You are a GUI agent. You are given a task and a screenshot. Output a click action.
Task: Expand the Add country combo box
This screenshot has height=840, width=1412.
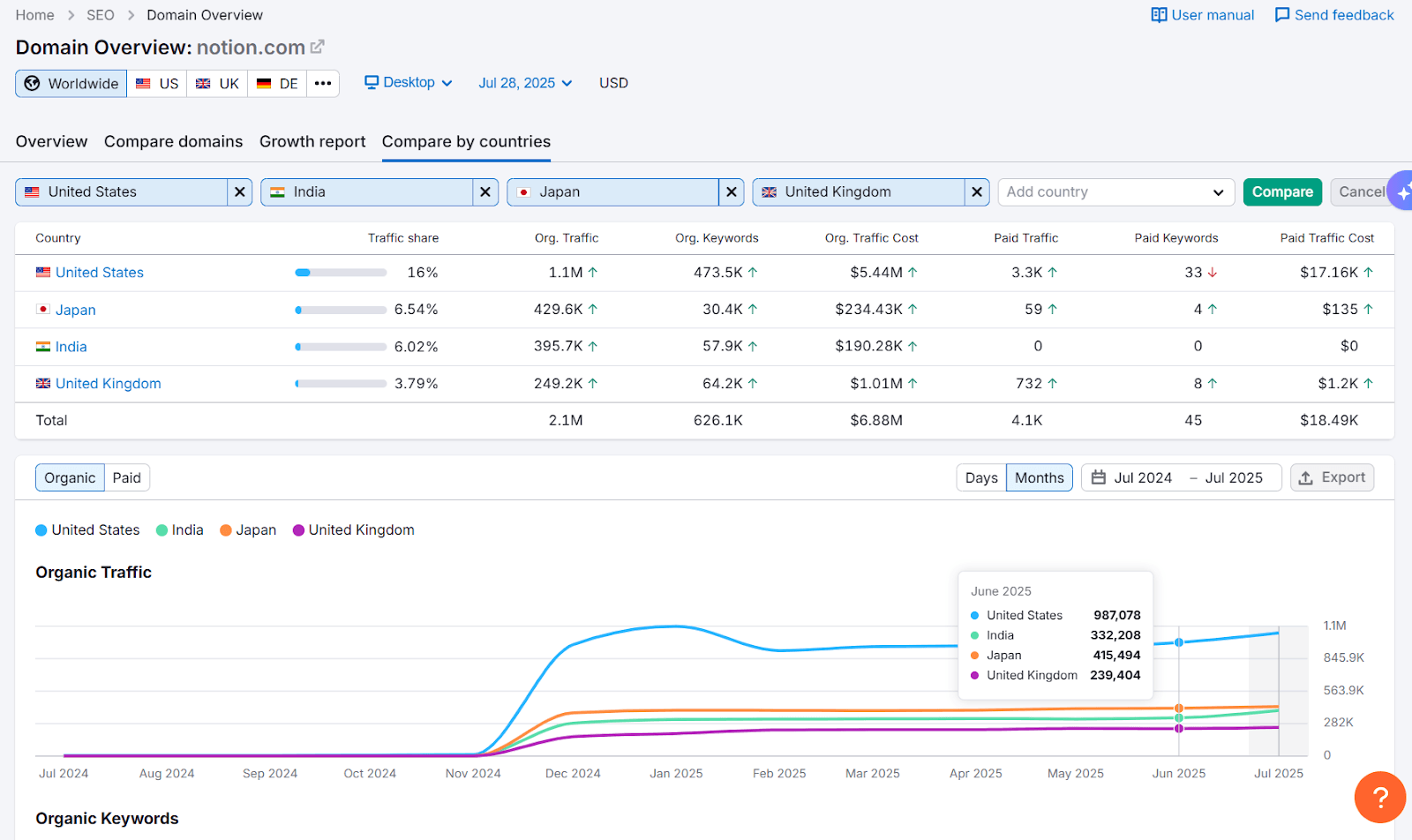[x=1115, y=192]
